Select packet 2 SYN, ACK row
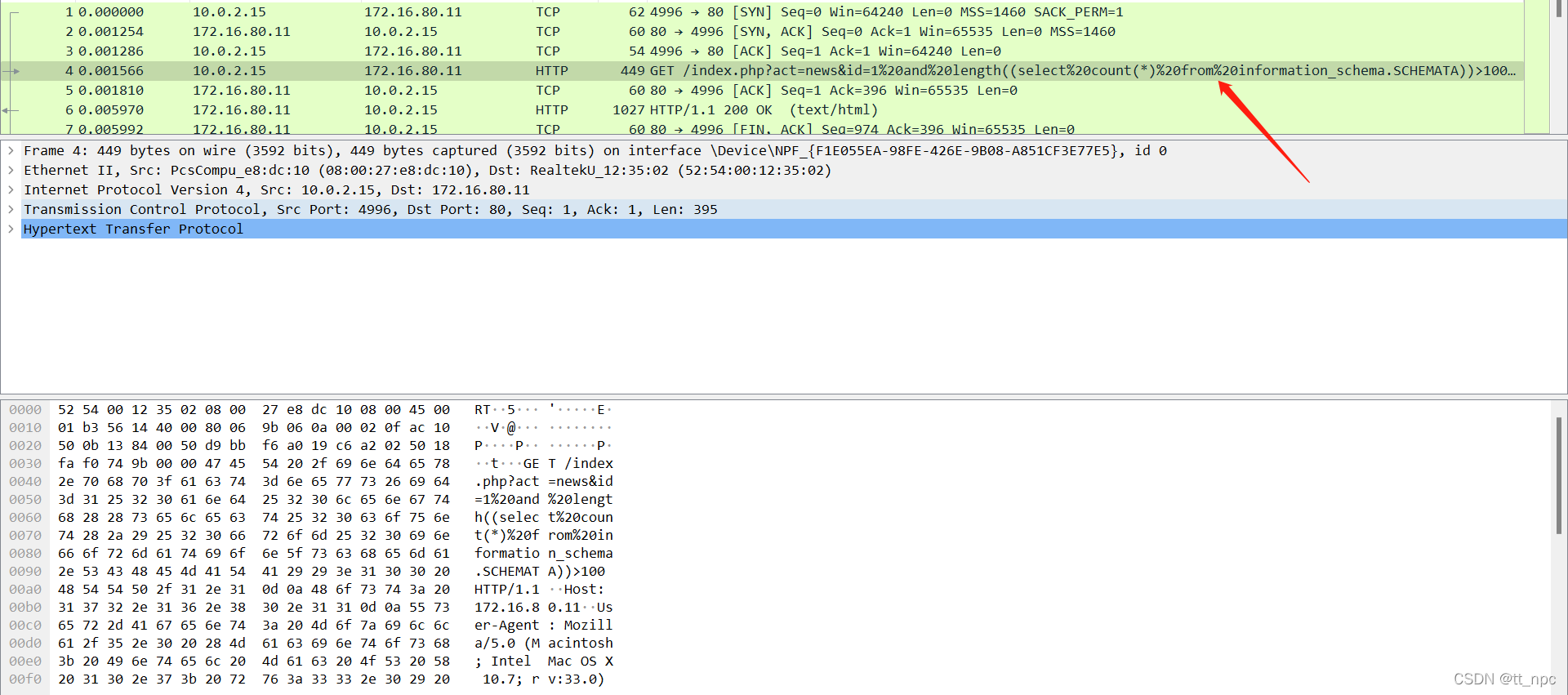The width and height of the screenshot is (1568, 695). pyautogui.click(x=762, y=31)
